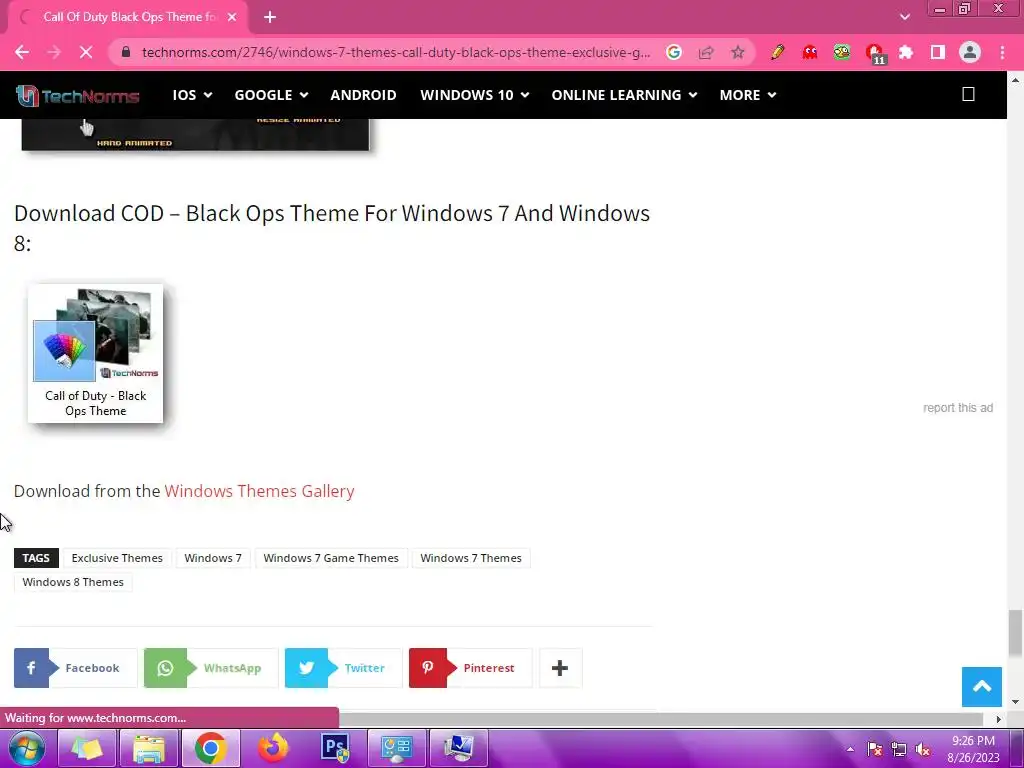The width and height of the screenshot is (1024, 768).
Task: Open the pencil extension icon
Action: click(x=777, y=52)
